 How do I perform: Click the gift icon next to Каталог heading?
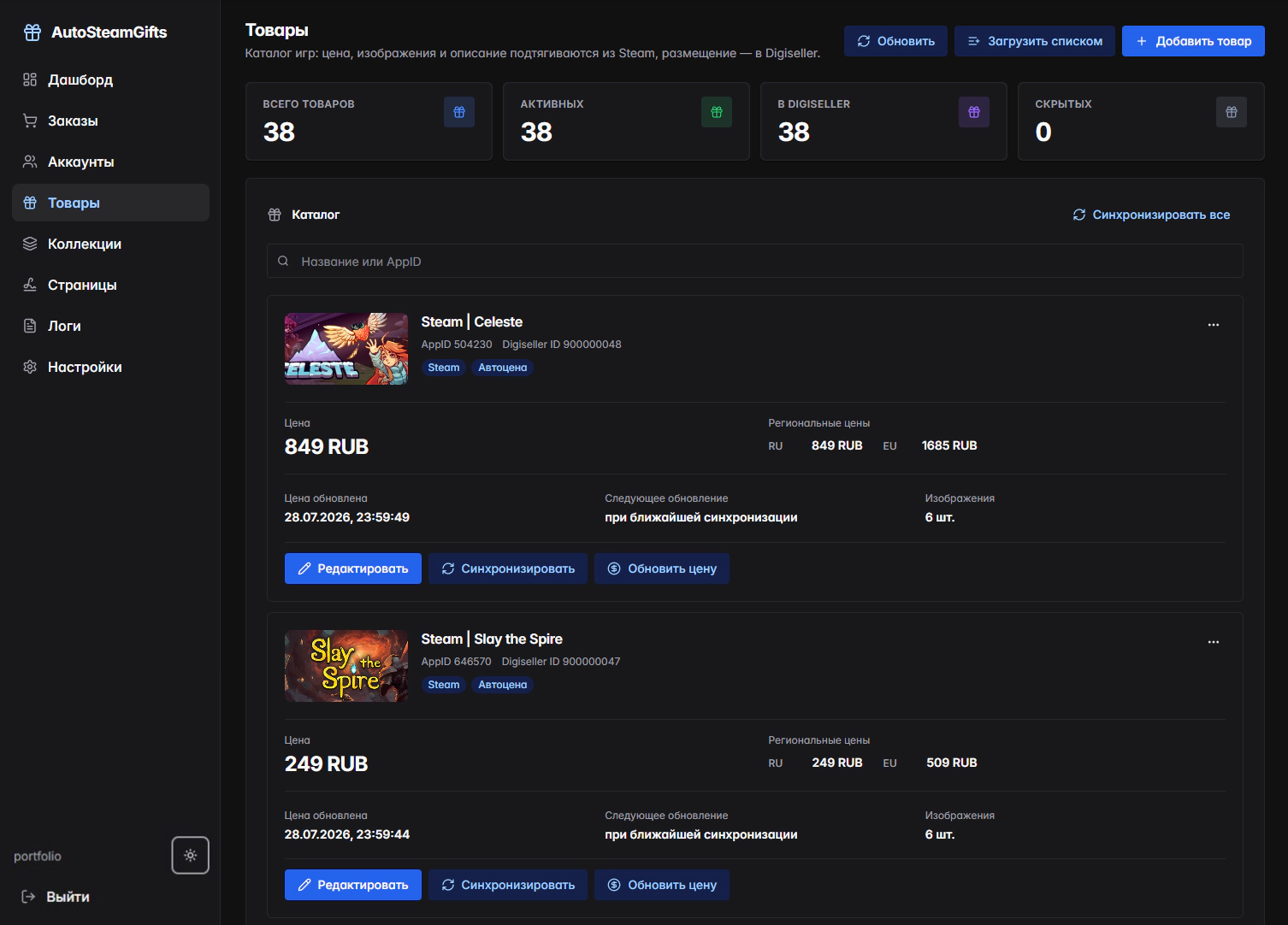(275, 215)
